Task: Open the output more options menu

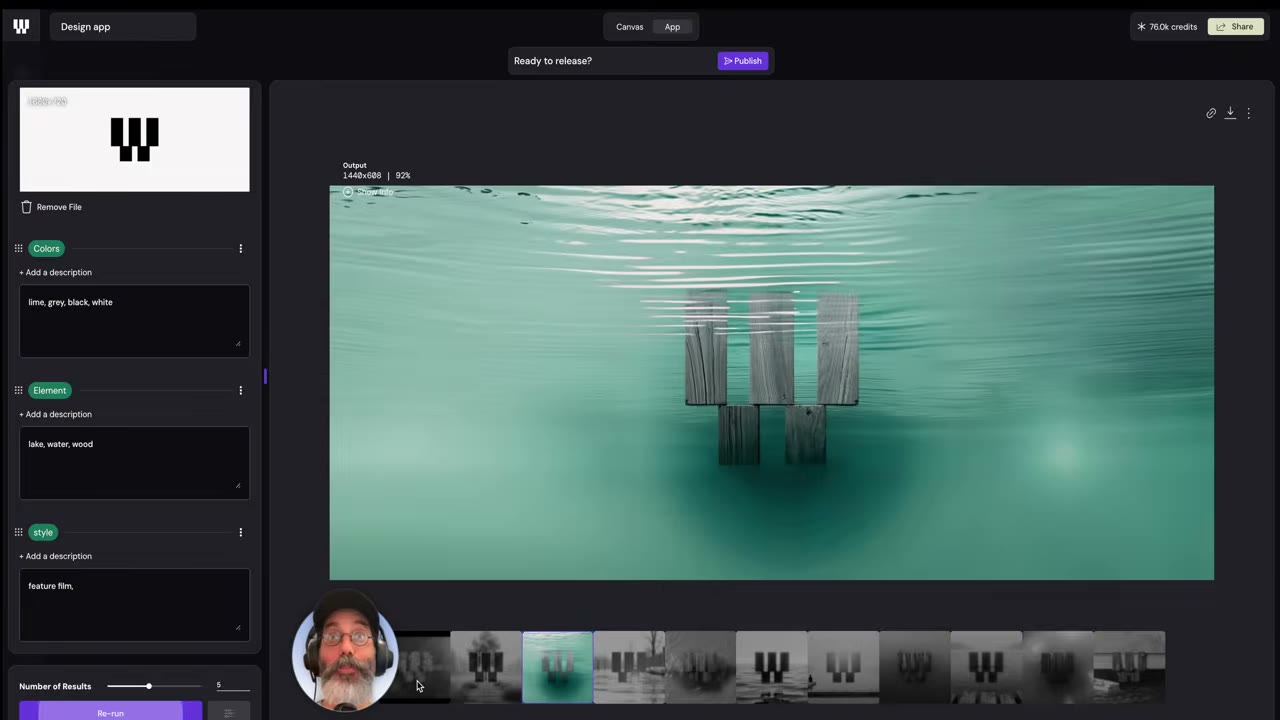Action: (1248, 113)
